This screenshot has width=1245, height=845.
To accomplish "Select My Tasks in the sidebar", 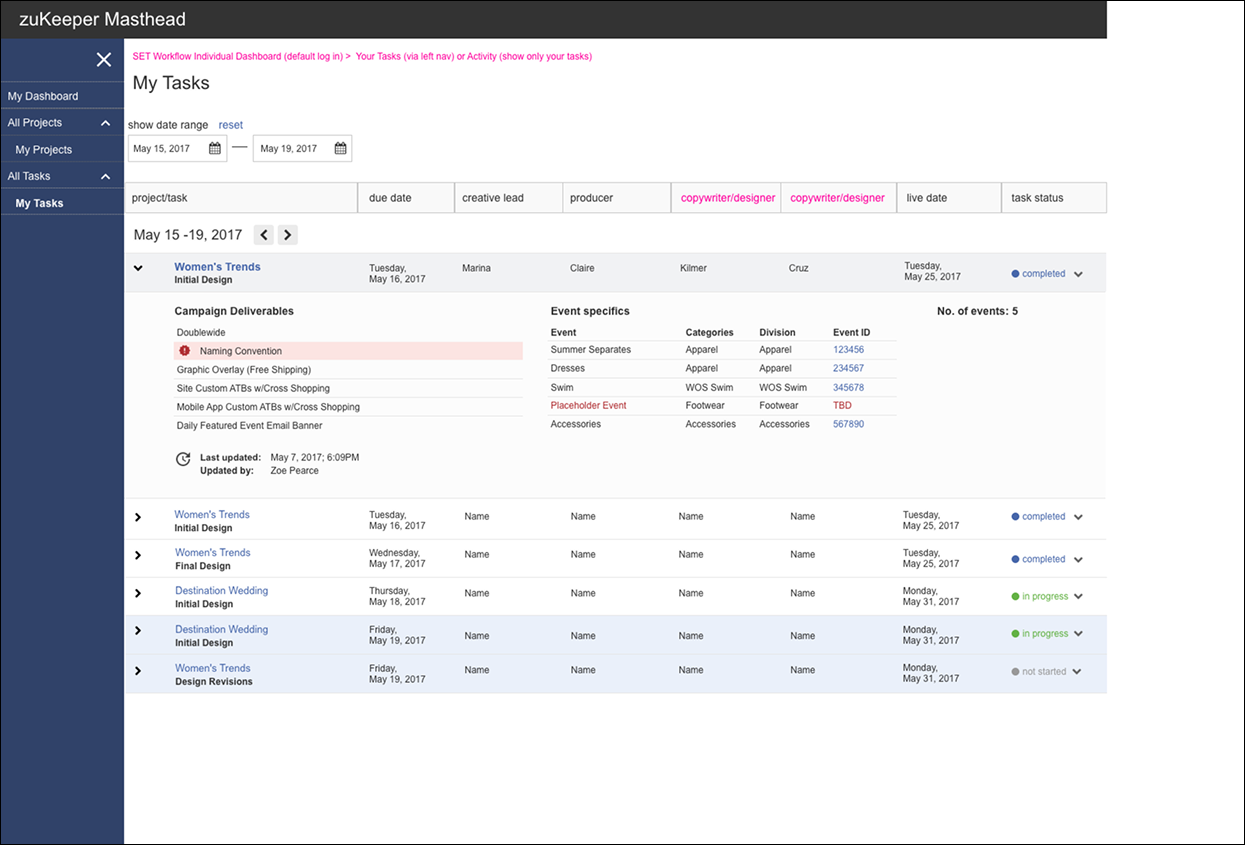I will pyautogui.click(x=39, y=203).
